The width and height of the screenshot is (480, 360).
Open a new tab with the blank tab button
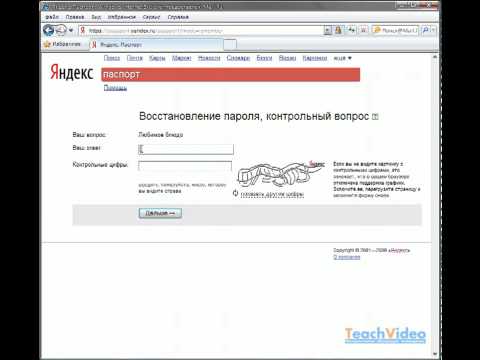coord(230,44)
